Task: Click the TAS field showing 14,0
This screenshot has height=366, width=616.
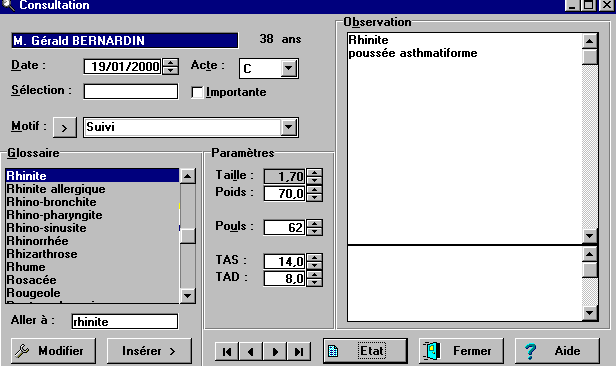Action: pos(285,261)
